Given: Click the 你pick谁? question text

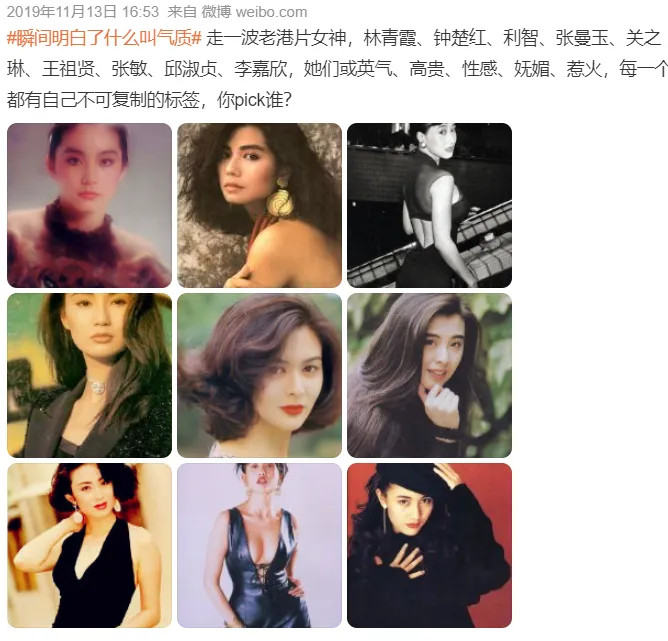Looking at the screenshot, I should point(254,100).
